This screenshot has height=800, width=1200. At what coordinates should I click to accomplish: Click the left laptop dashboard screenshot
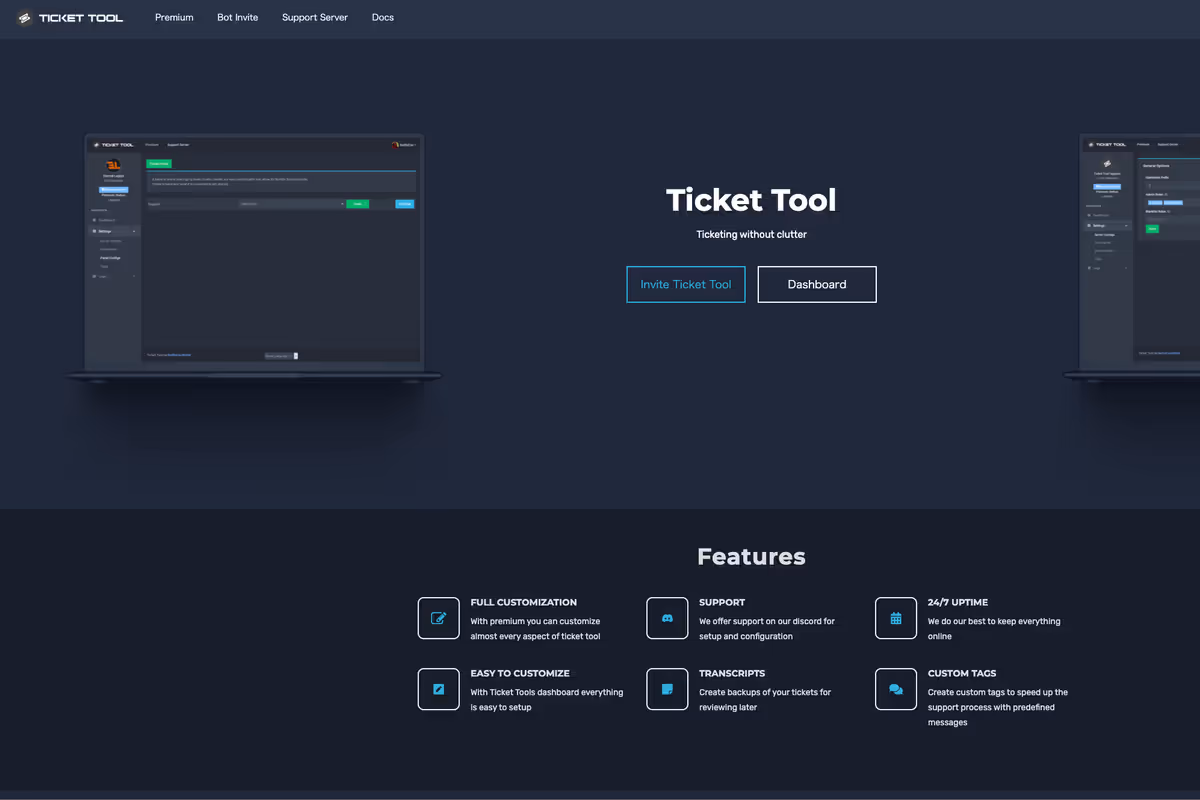254,258
